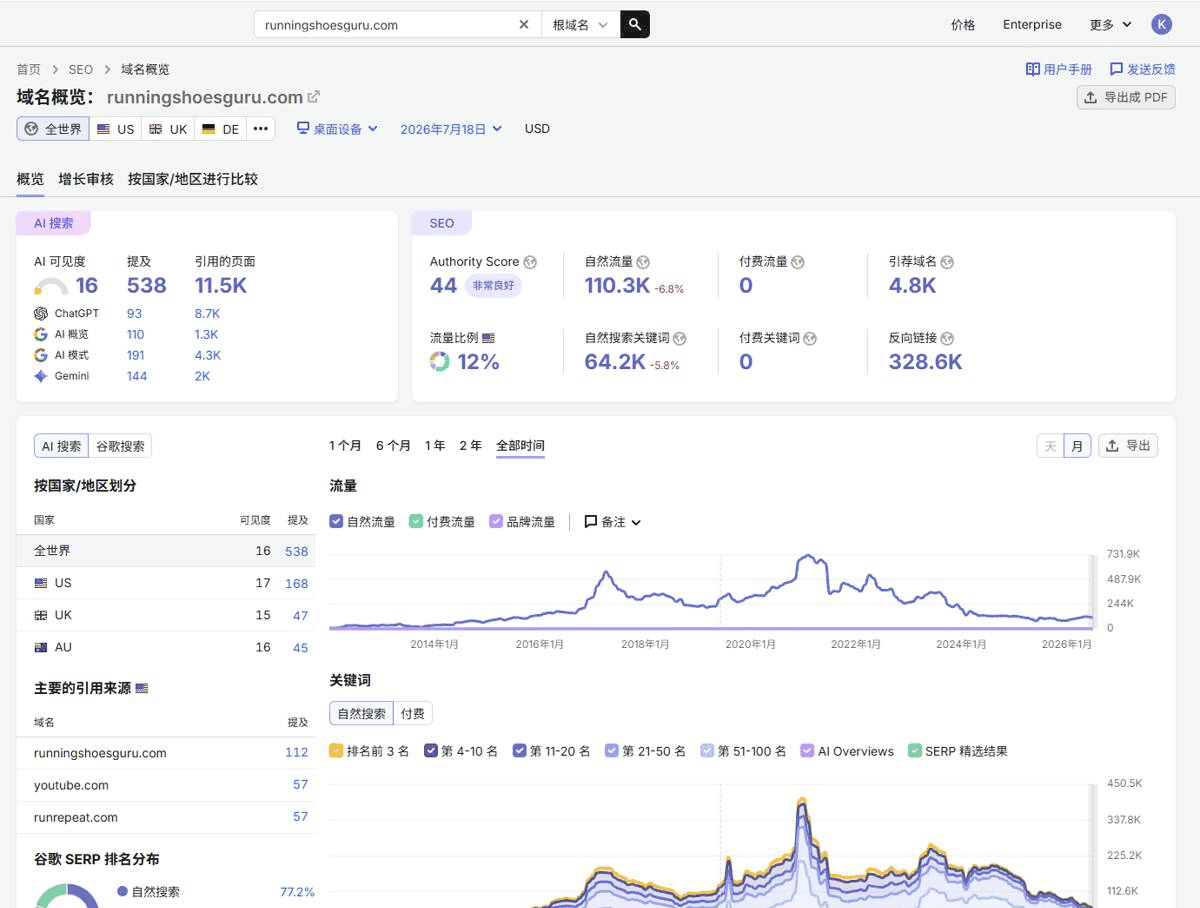Toggle the 自然流量 checkbox

337,521
